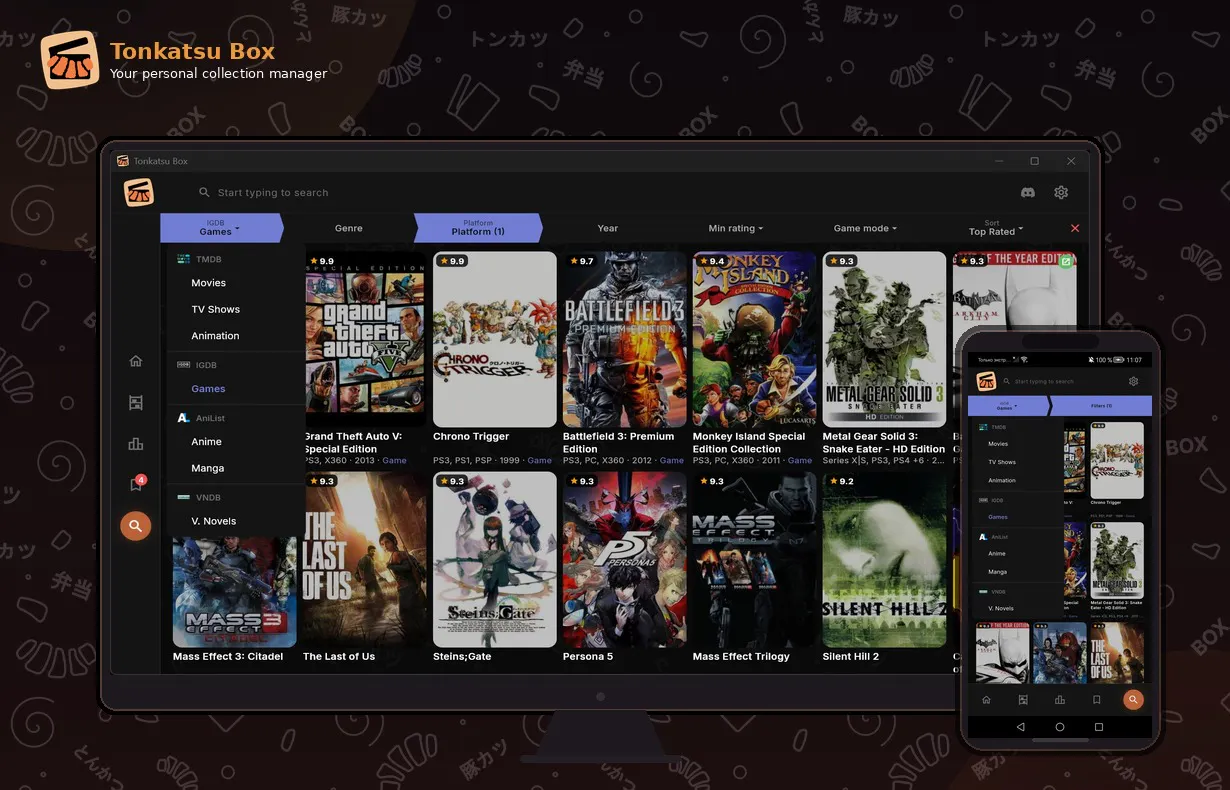Click AniList logo in source dropdown
1230x790 pixels.
[x=183, y=418]
